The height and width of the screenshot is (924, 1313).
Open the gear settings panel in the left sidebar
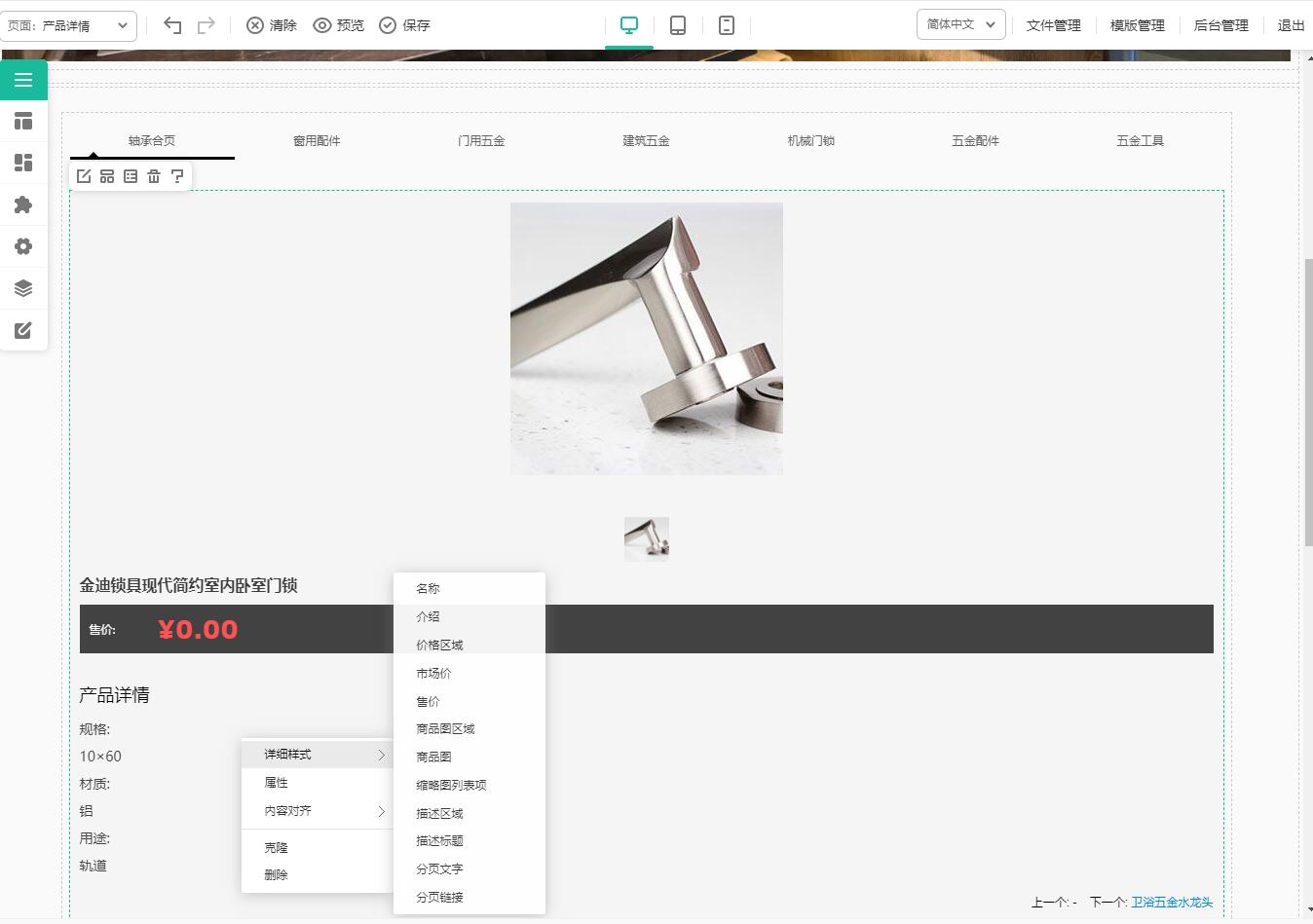(x=23, y=246)
